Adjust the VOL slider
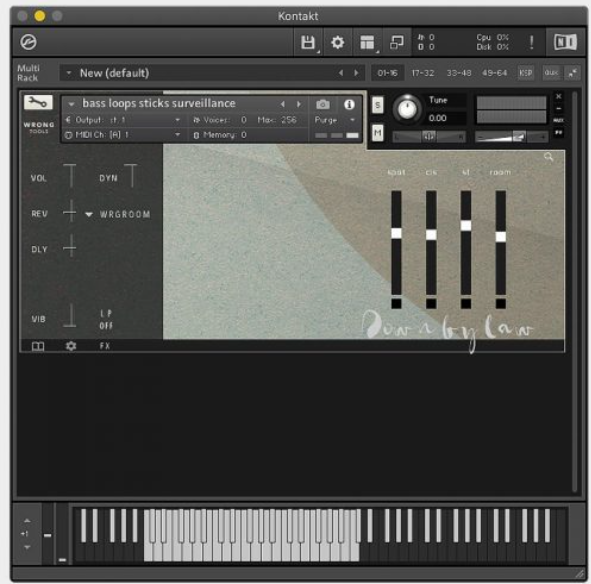This screenshot has height=584, width=591. [x=70, y=175]
